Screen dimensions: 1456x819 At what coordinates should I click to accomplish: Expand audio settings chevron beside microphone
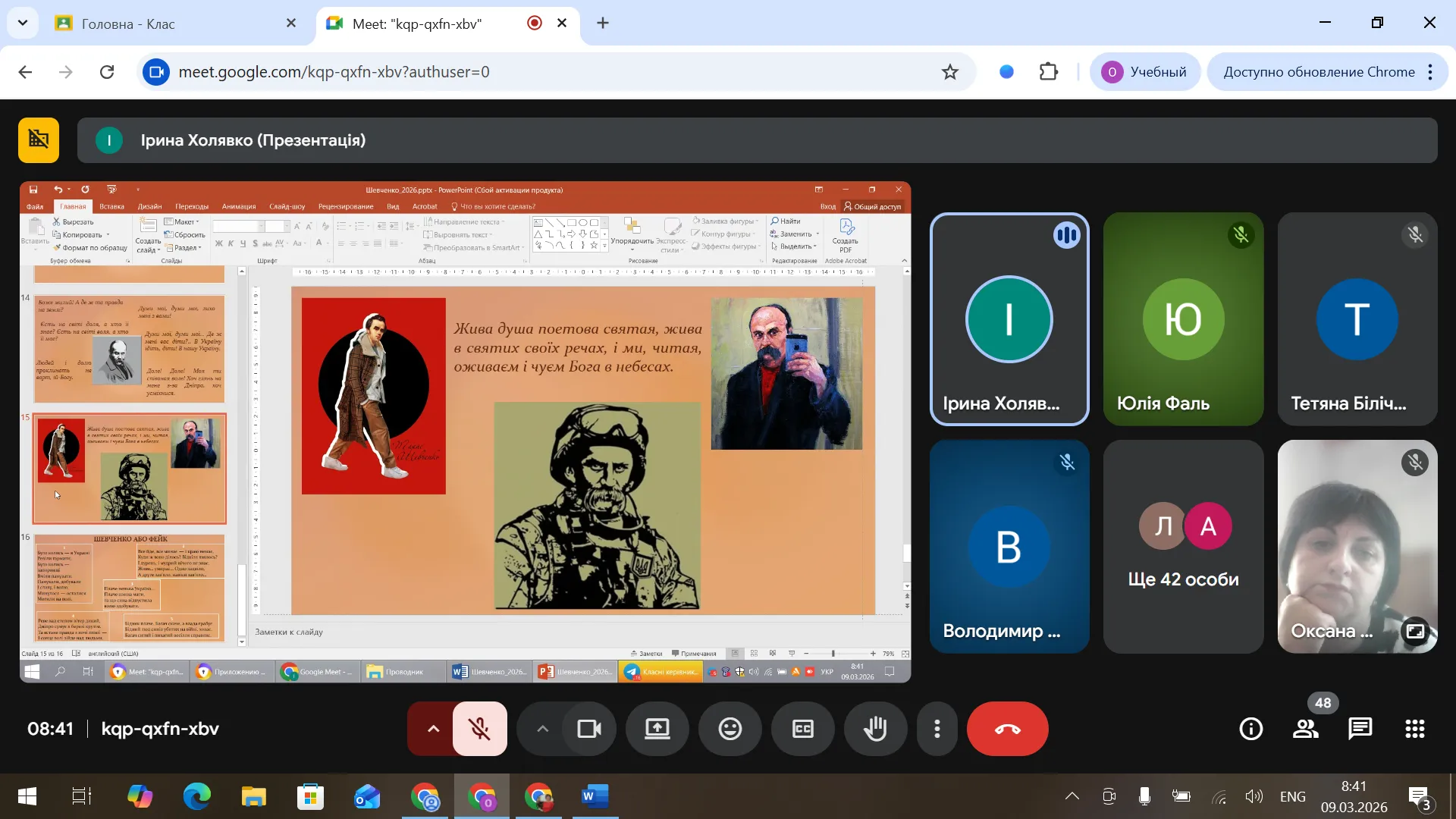(433, 729)
